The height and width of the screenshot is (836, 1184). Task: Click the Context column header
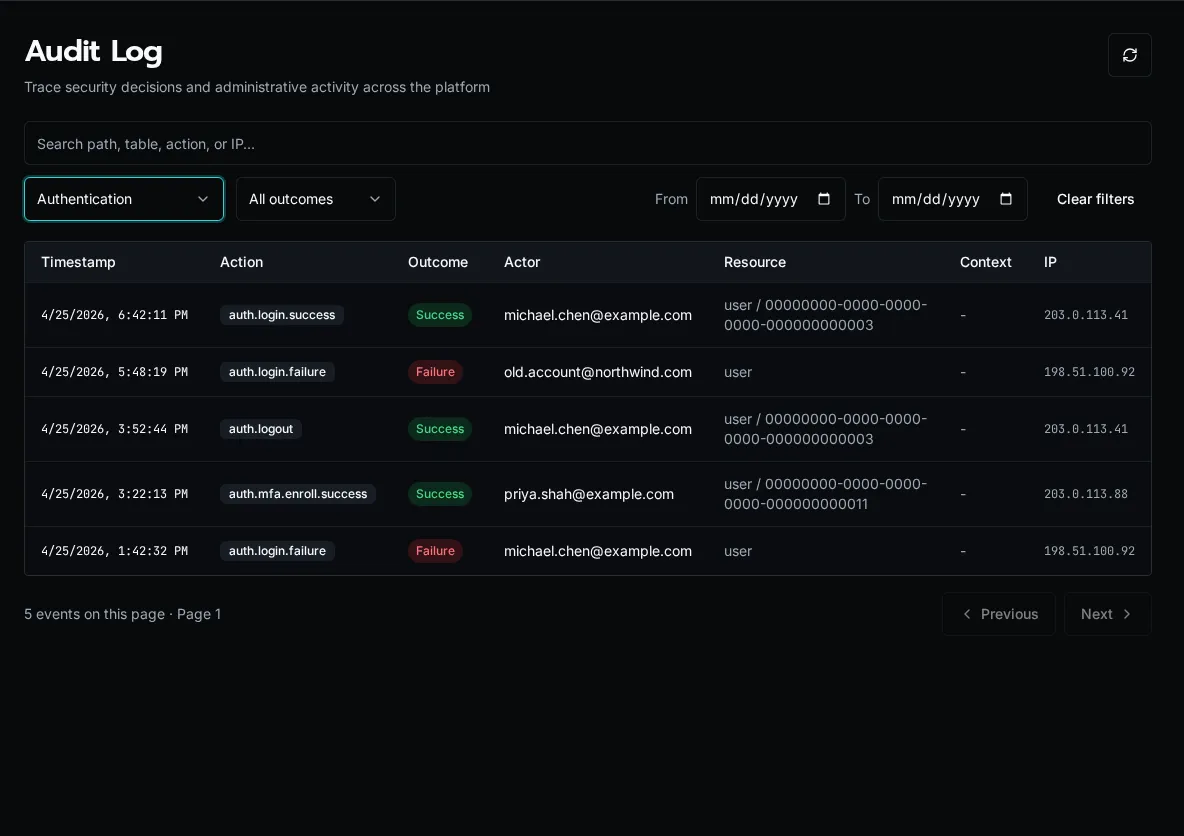click(985, 262)
